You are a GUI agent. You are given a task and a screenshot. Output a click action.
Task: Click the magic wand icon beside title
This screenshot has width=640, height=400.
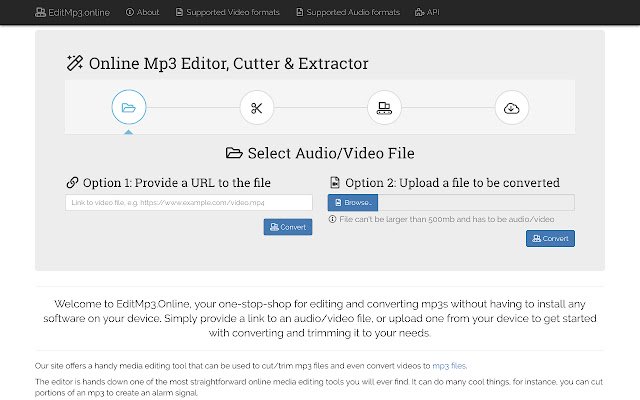click(x=75, y=63)
